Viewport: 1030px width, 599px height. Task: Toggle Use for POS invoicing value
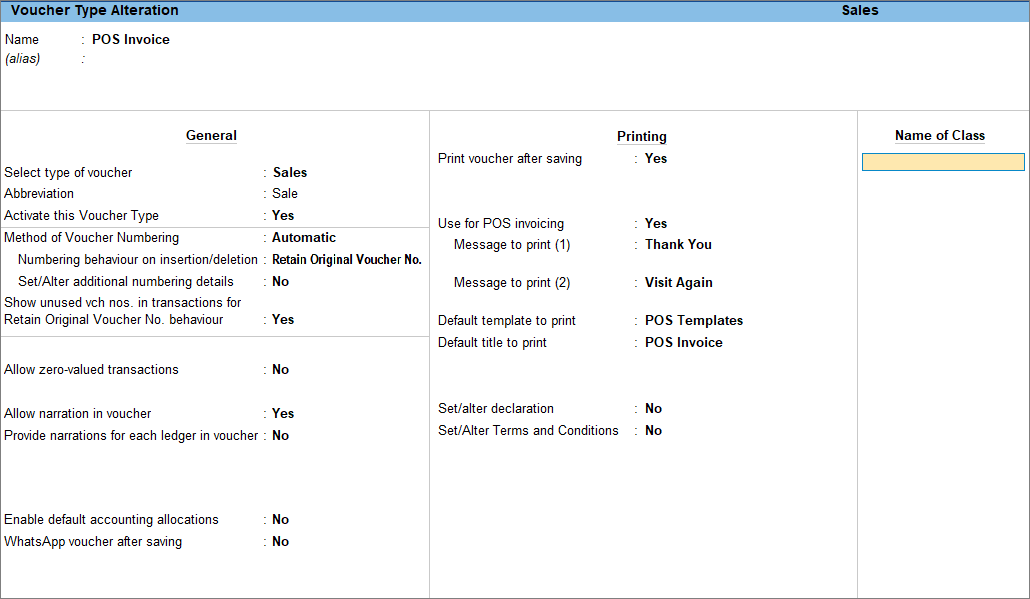click(656, 223)
